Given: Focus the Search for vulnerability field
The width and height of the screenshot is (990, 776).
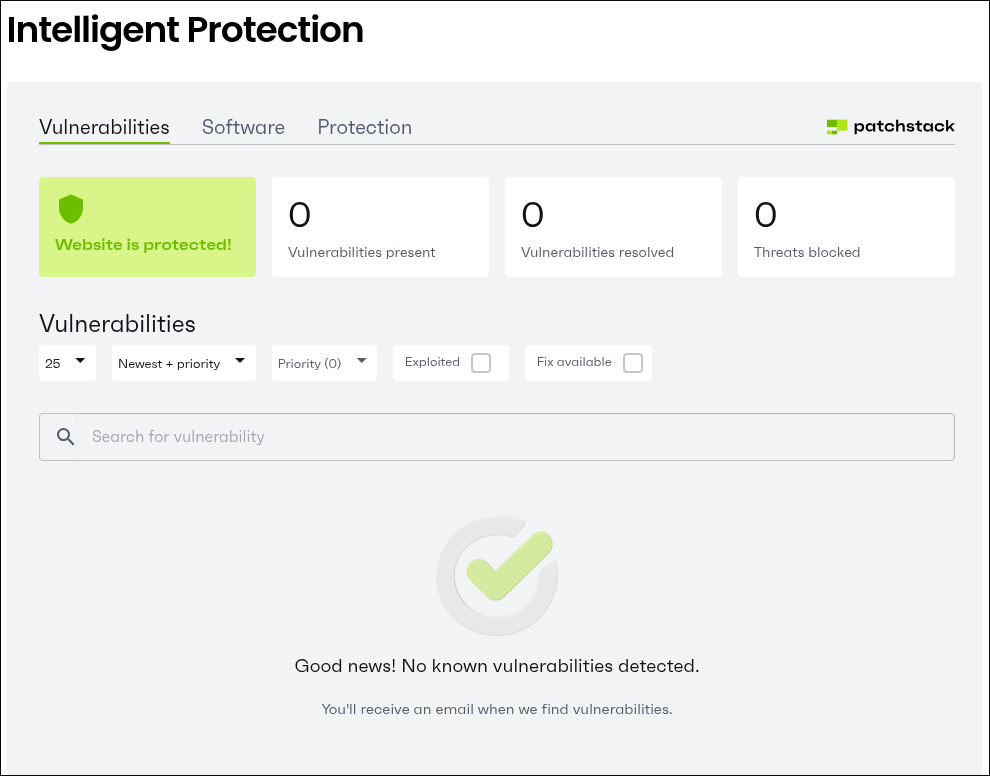Looking at the screenshot, I should pos(515,437).
